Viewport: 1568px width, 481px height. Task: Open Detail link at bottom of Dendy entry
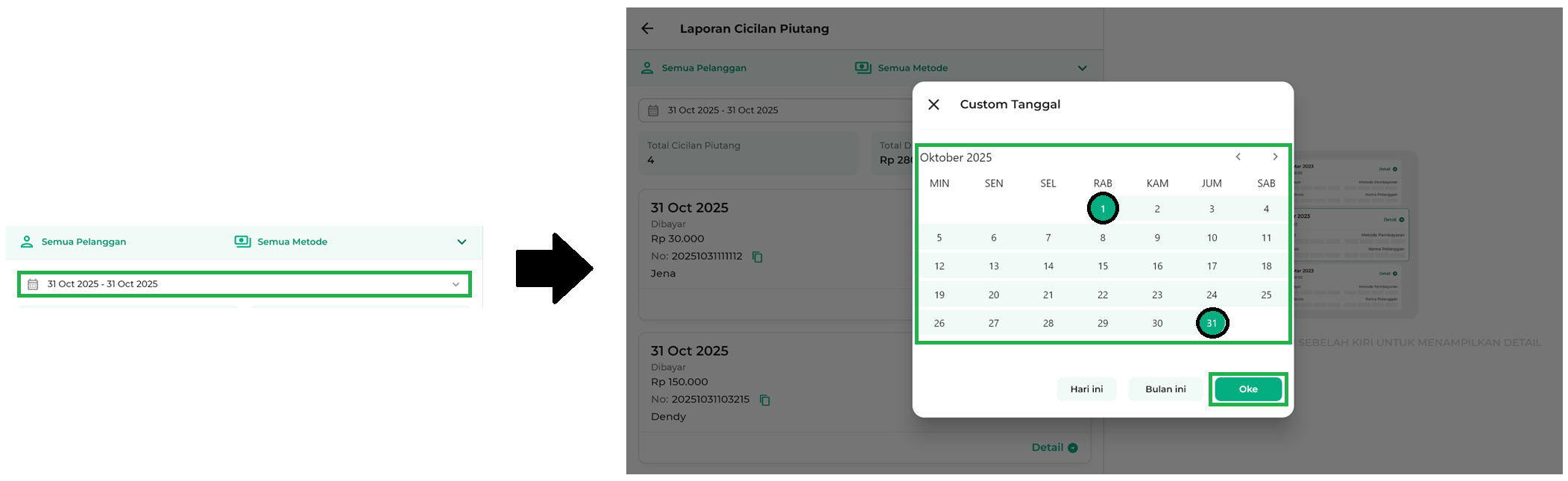click(1054, 447)
